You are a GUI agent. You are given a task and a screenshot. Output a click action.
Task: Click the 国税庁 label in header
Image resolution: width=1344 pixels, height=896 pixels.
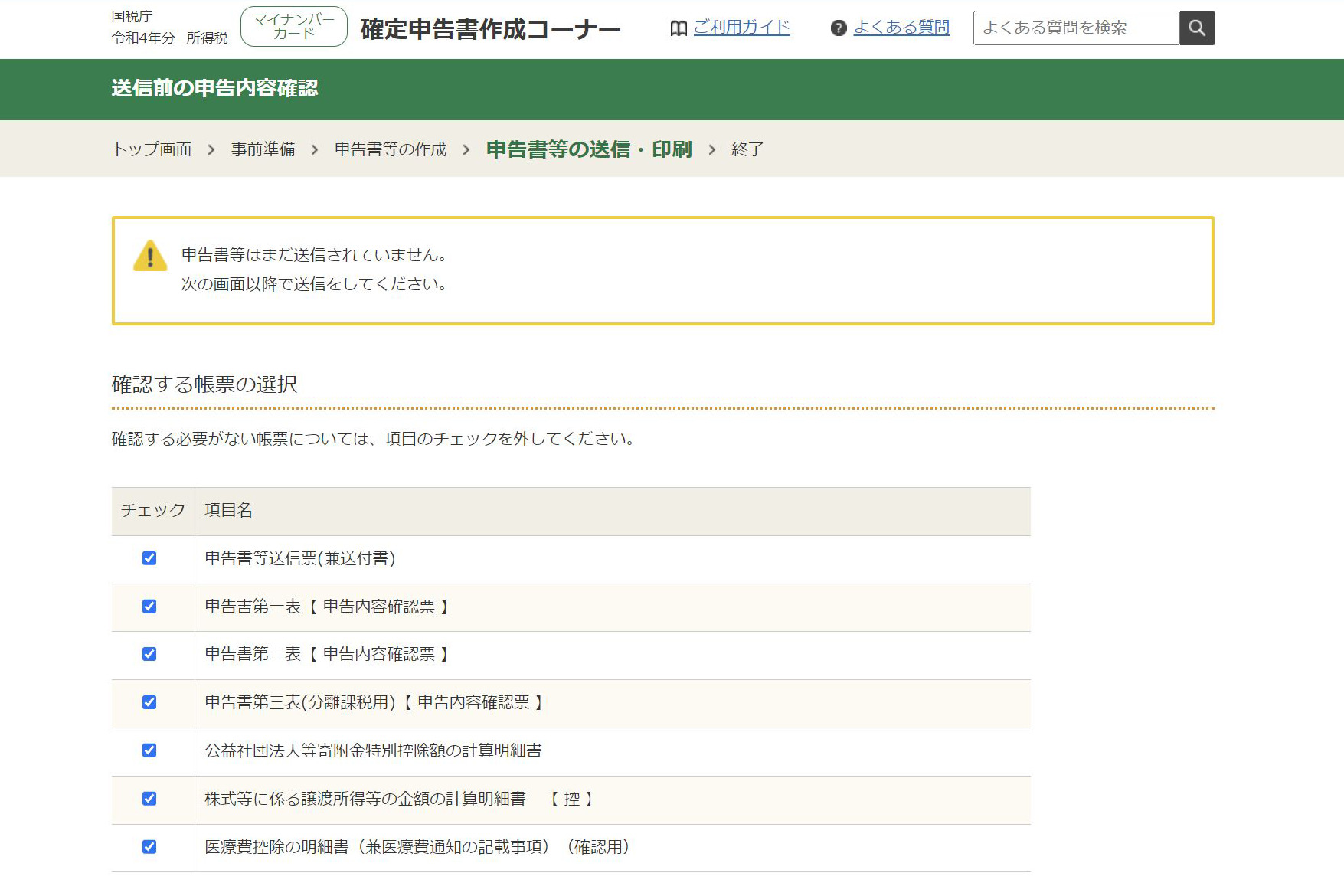(x=132, y=16)
